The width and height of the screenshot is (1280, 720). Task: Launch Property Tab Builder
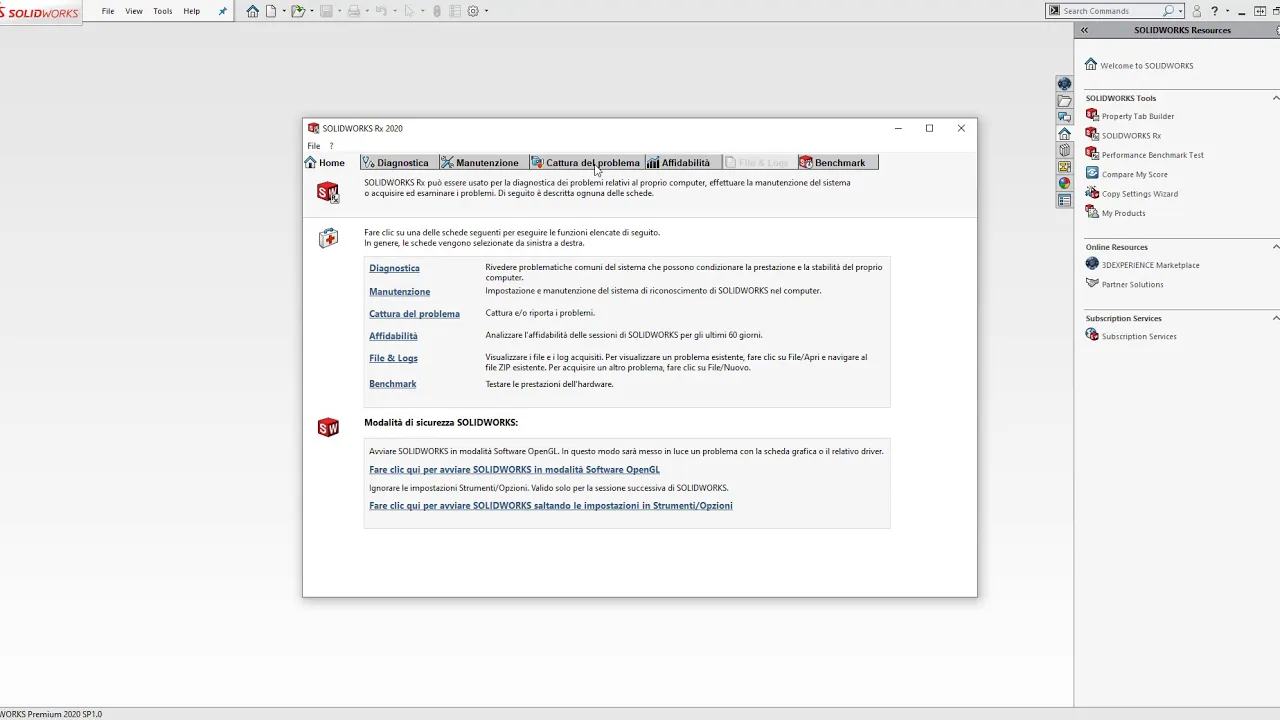click(x=1137, y=116)
